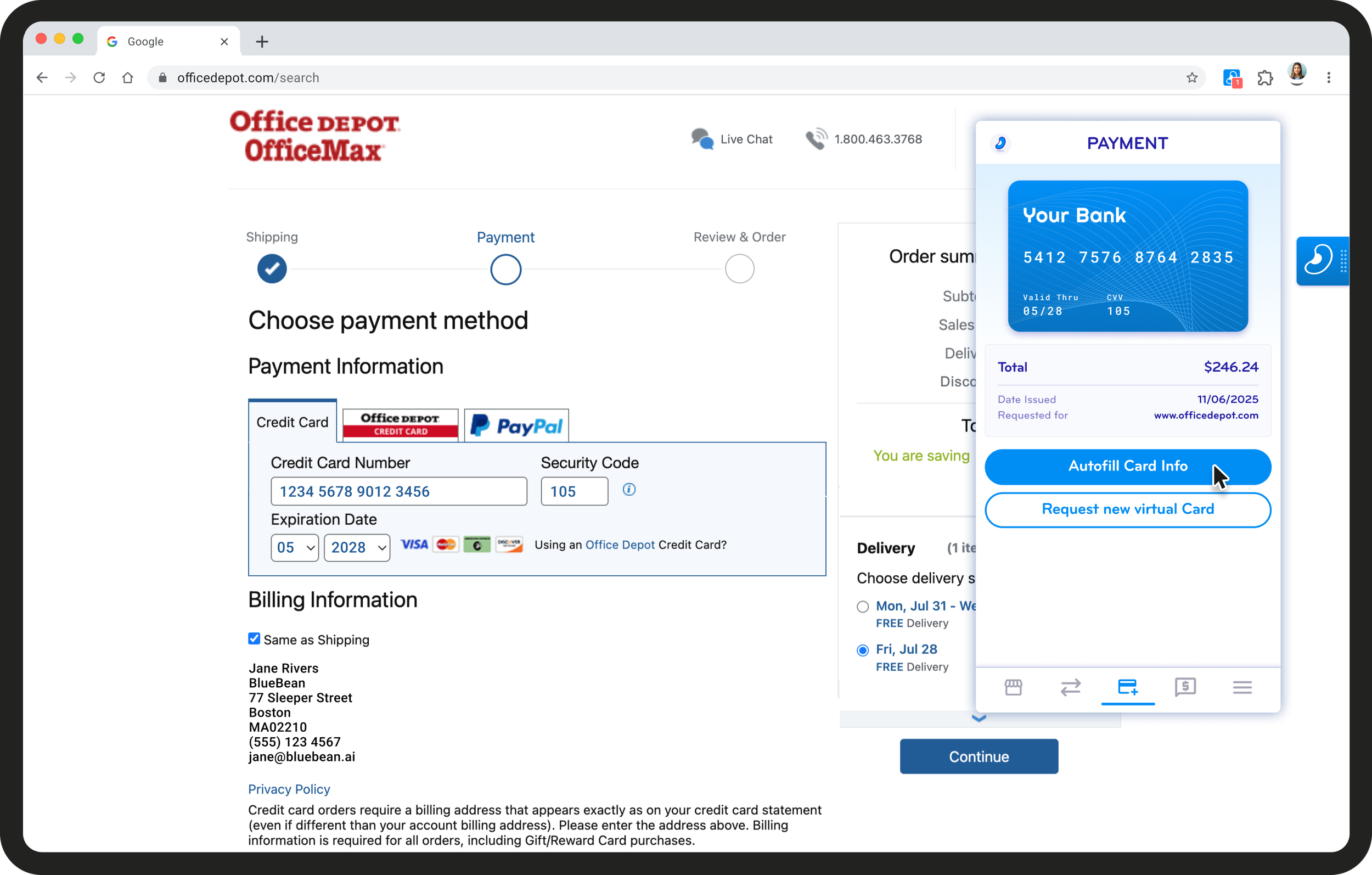This screenshot has width=1372, height=875.
Task: Select Fri, Jul 28 delivery radio
Action: [x=863, y=650]
